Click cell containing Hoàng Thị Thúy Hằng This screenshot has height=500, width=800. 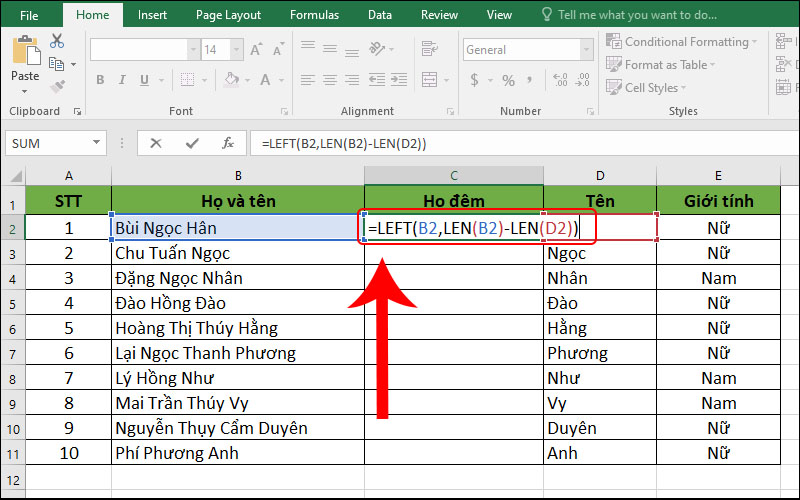(238, 328)
